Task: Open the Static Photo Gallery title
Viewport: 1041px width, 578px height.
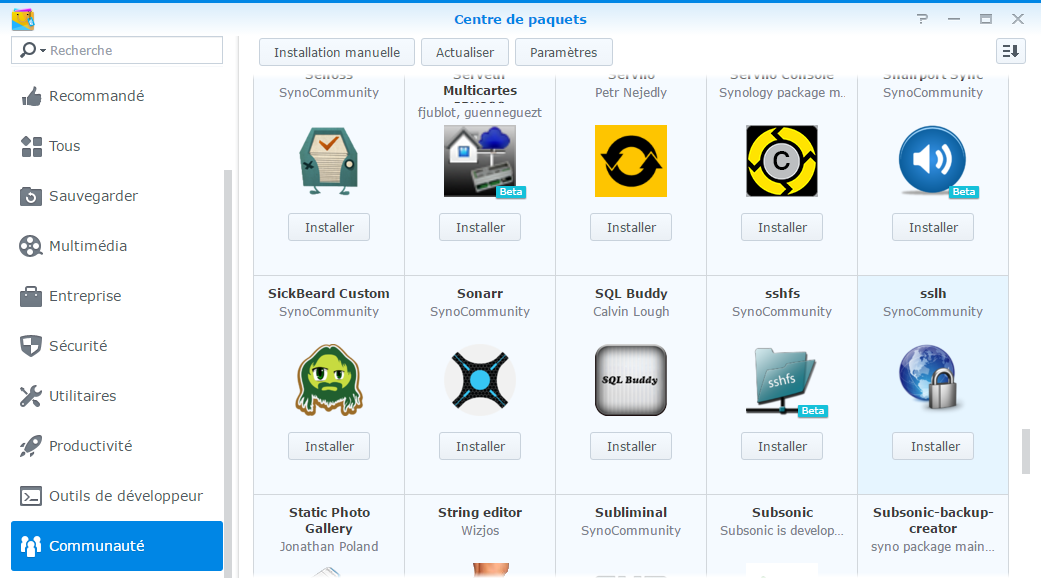Action: pos(329,520)
